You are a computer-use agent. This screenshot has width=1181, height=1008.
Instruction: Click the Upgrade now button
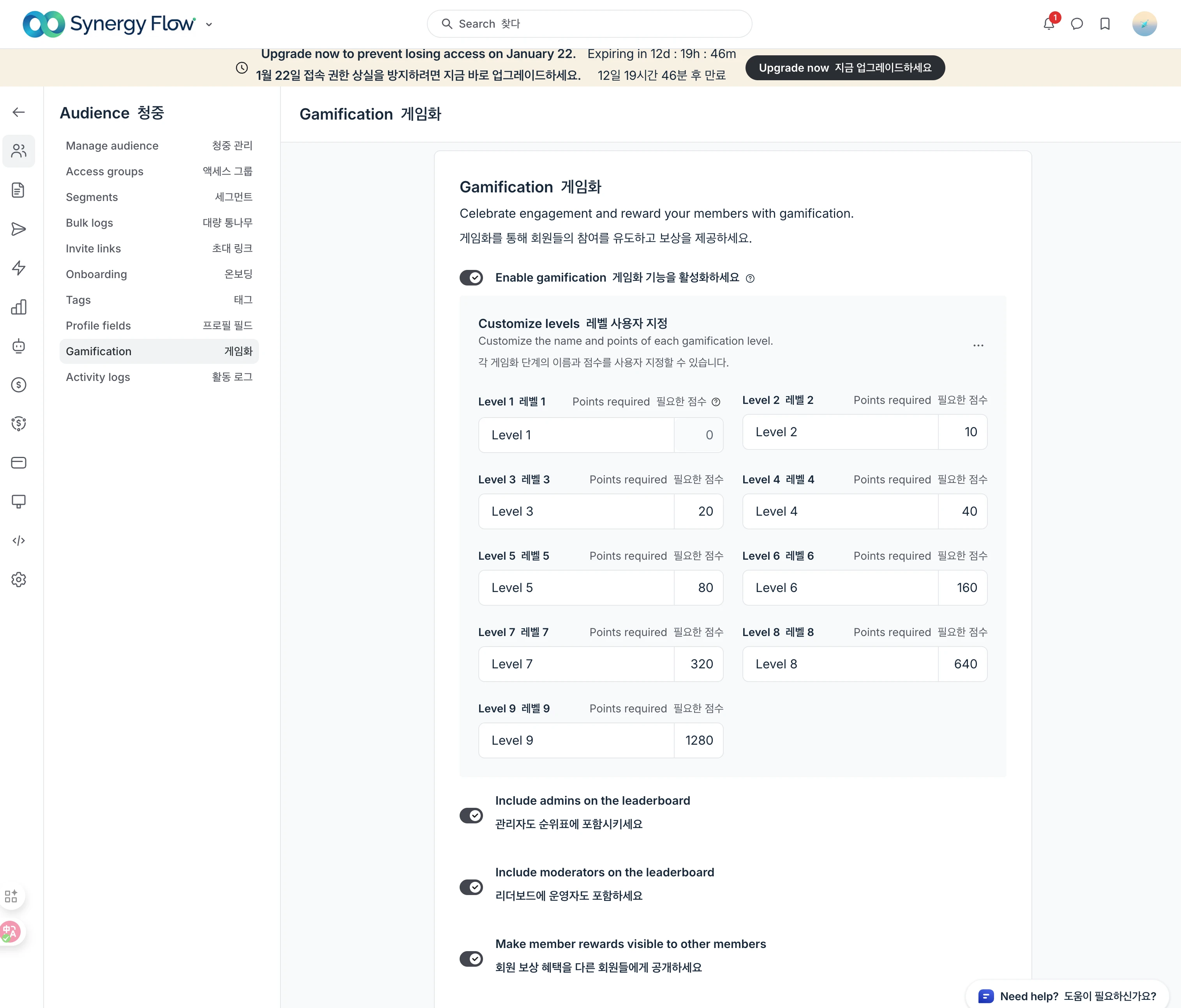(x=845, y=68)
